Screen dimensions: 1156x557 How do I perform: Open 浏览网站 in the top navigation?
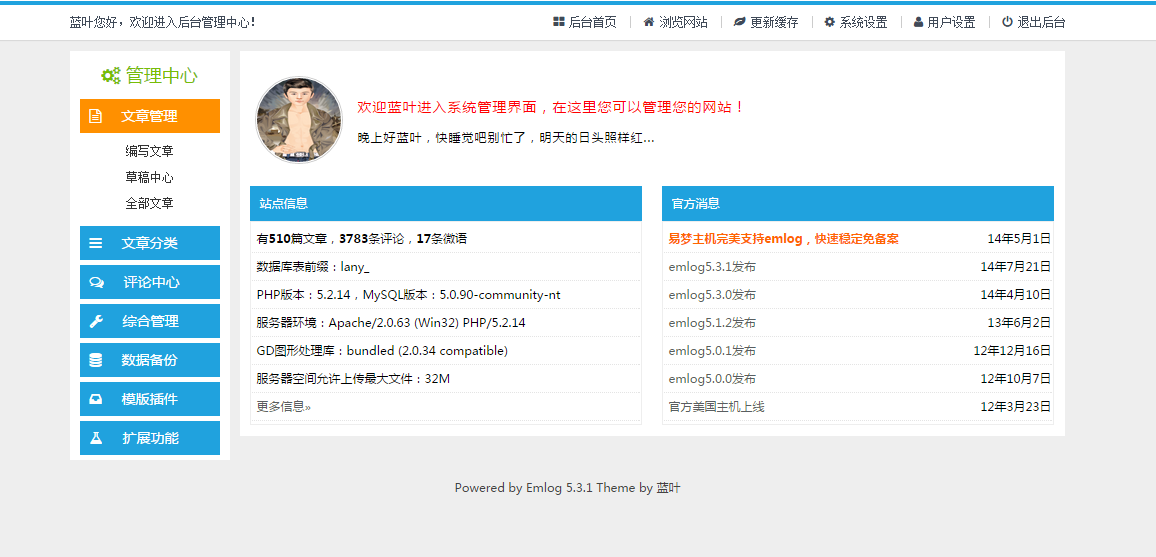coord(675,22)
